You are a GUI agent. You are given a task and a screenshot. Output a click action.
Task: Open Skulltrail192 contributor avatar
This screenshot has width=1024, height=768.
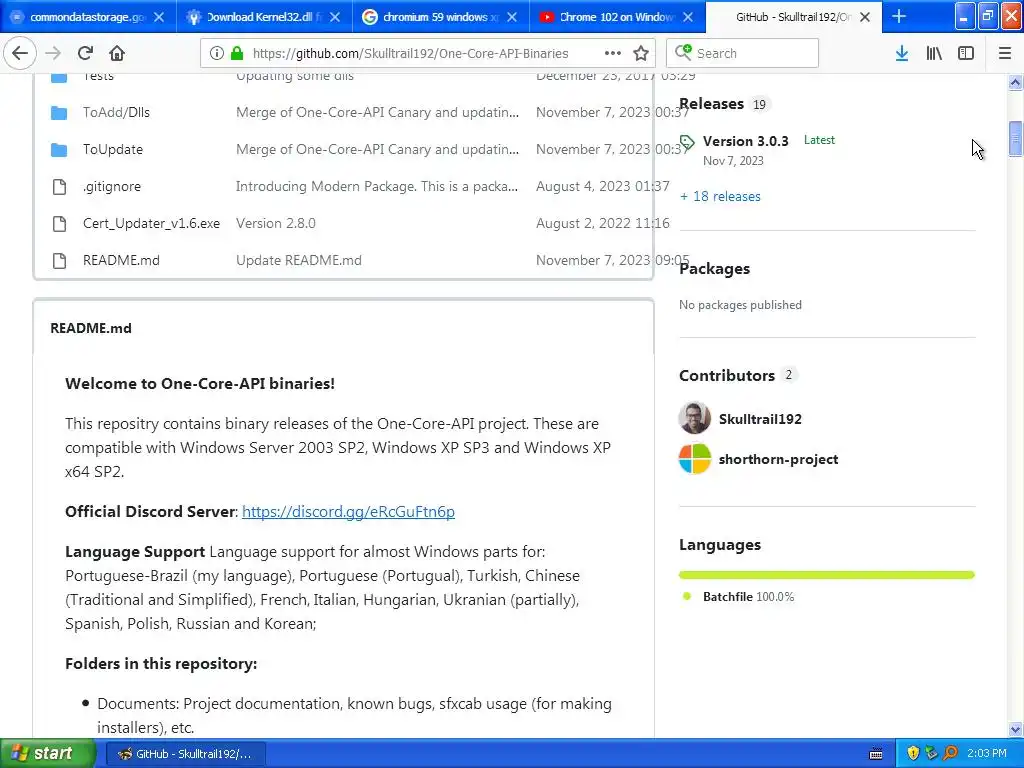click(x=695, y=418)
